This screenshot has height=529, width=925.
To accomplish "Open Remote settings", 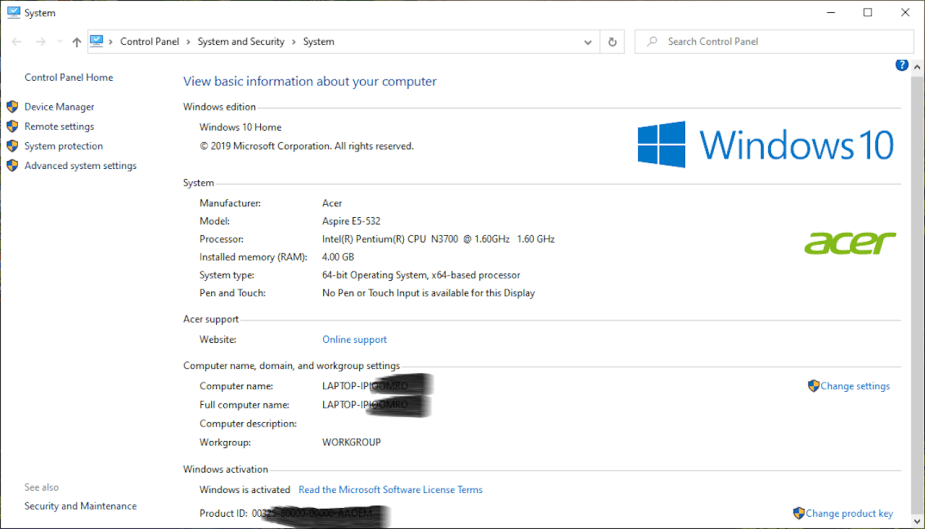I will point(59,127).
